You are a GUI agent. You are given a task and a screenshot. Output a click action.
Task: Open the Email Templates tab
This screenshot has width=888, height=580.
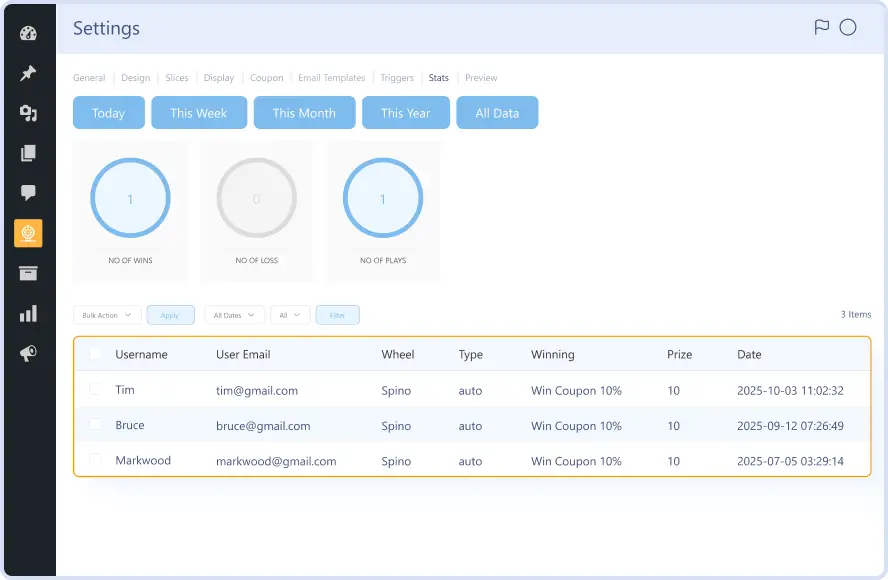click(333, 78)
